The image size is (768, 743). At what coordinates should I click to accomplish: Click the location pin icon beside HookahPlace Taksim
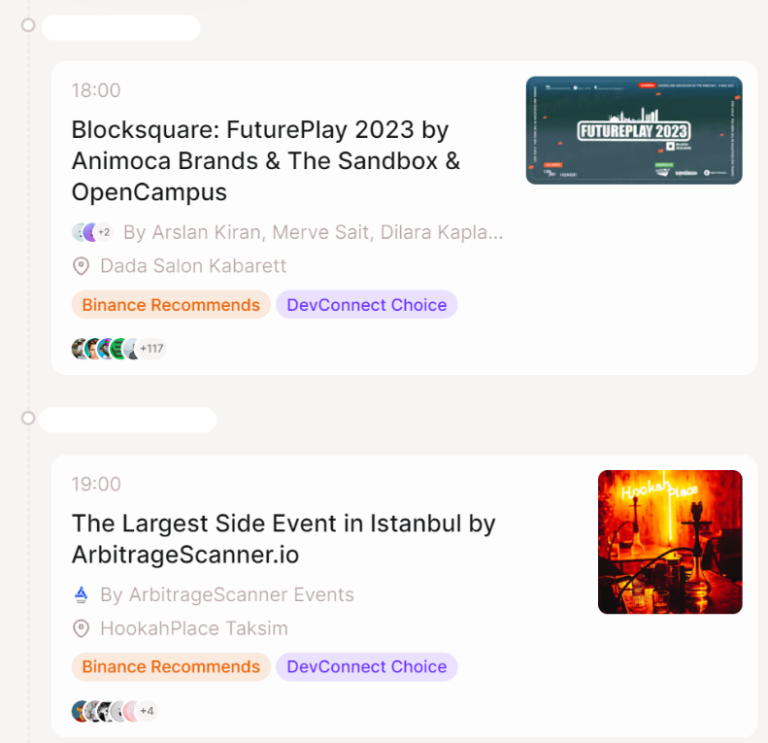coord(81,629)
